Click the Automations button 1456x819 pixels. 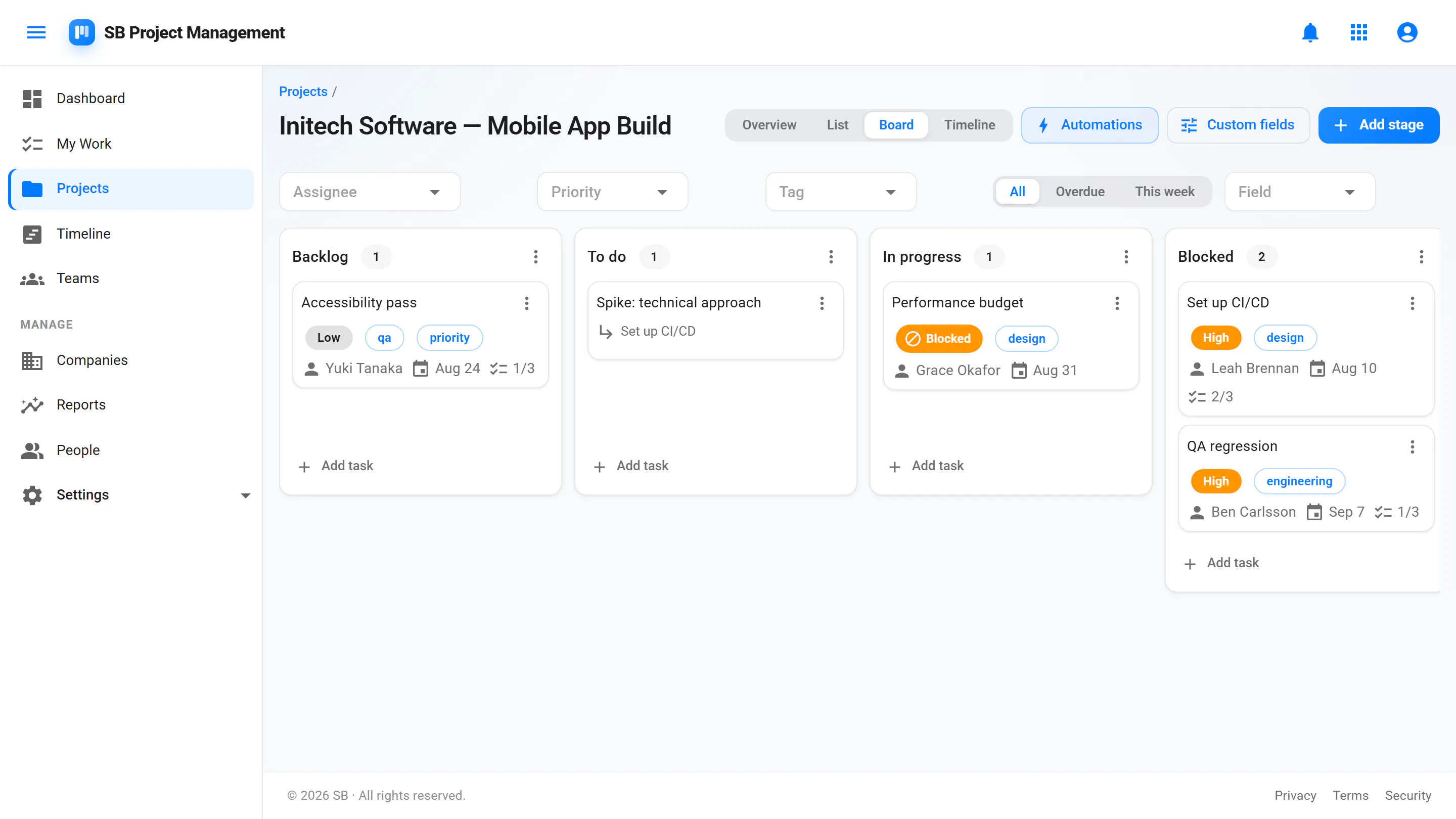pyautogui.click(x=1089, y=125)
